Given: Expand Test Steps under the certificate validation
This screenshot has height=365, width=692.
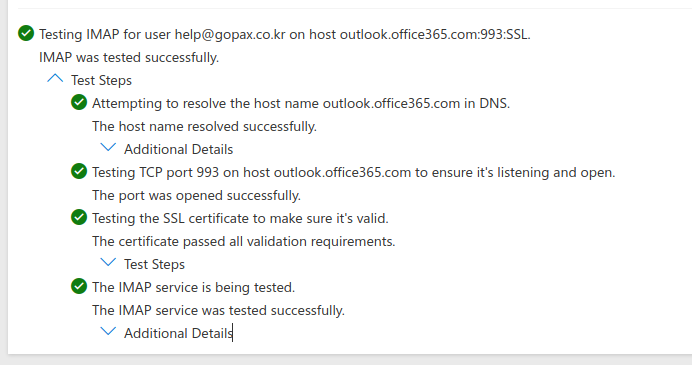Looking at the screenshot, I should (108, 263).
